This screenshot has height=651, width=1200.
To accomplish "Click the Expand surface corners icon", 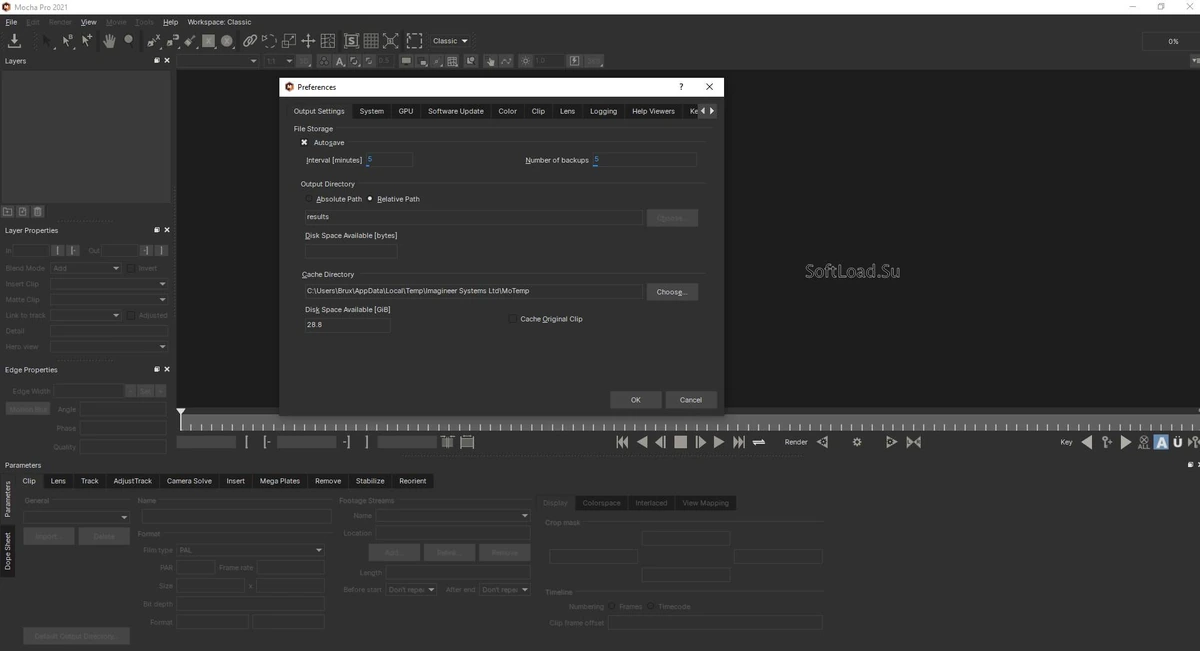I will [x=390, y=41].
